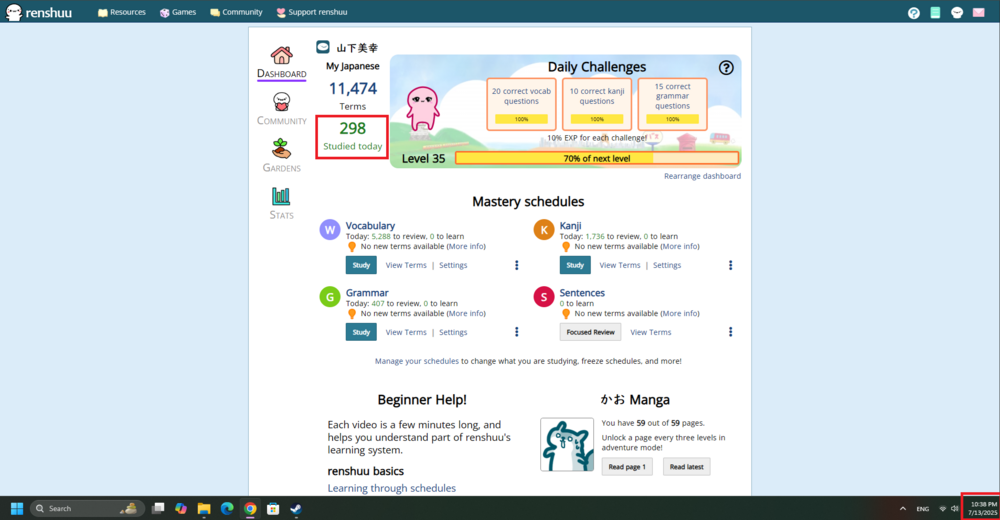1000x520 pixels.
Task: Open the Sentences schedule options menu
Action: [x=730, y=332]
